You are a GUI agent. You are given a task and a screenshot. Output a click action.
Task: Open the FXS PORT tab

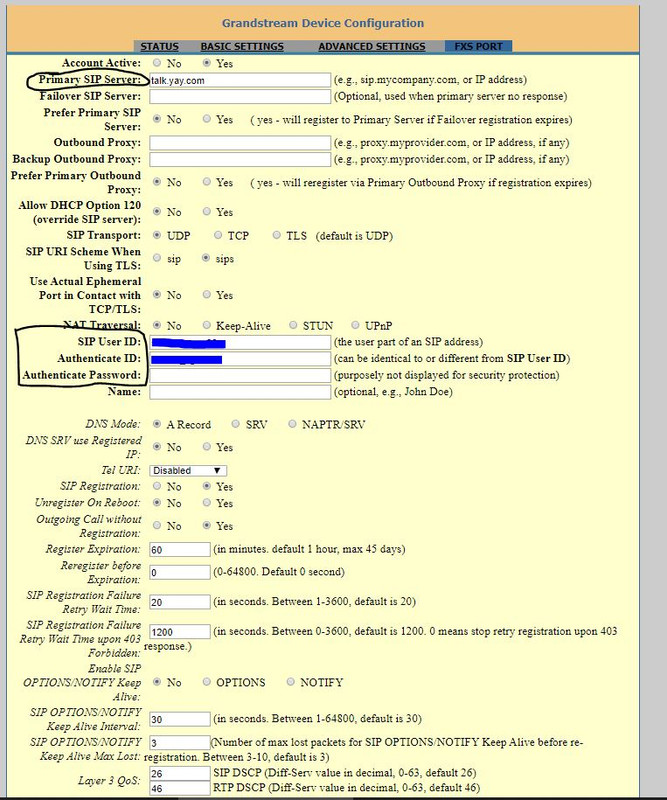coord(478,46)
